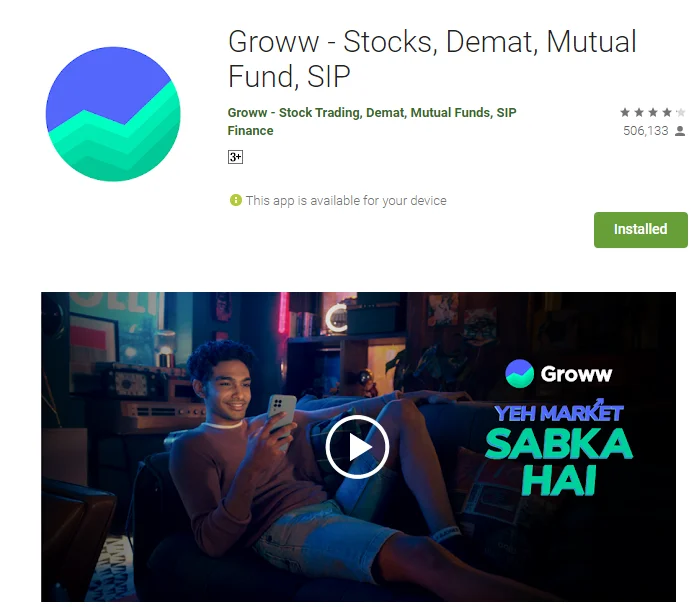Play the Groww promo video

coord(357,447)
